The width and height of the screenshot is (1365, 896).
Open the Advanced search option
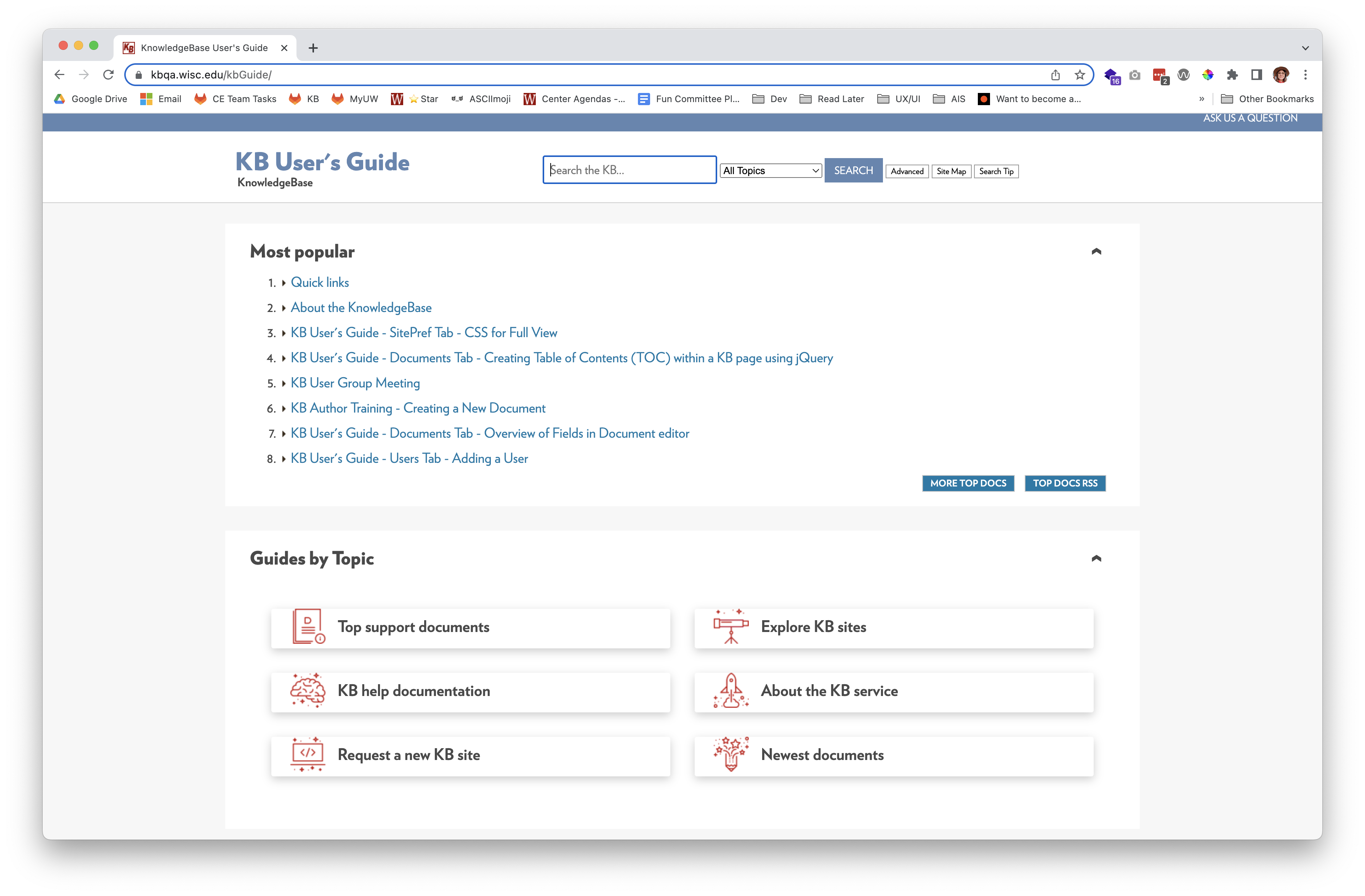click(907, 171)
